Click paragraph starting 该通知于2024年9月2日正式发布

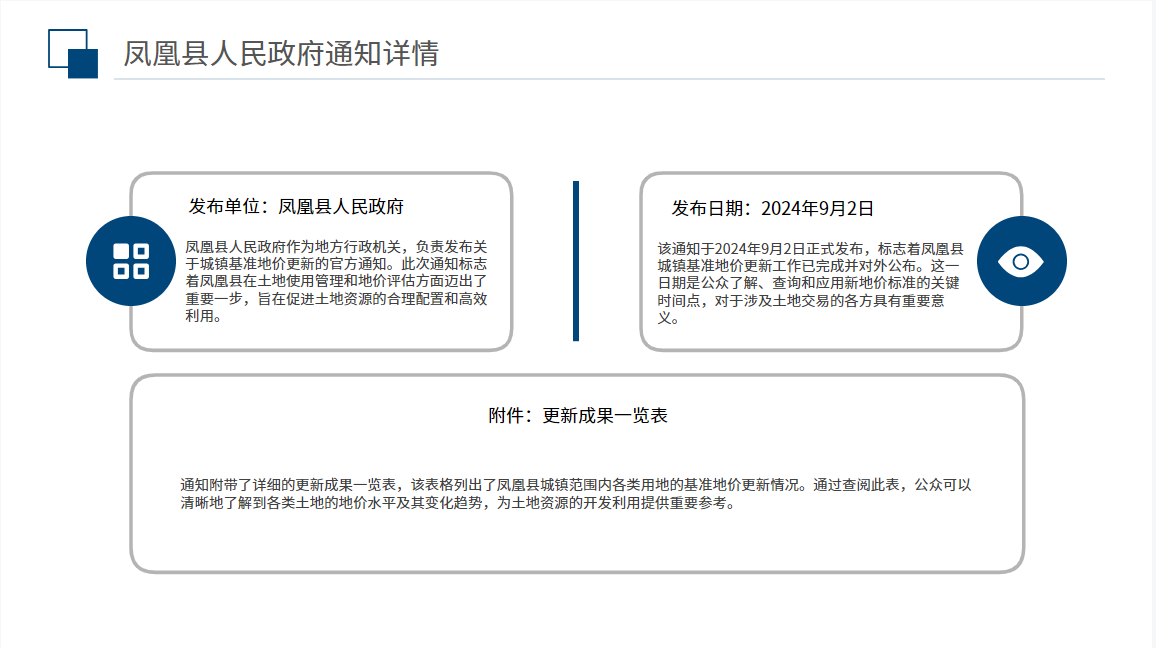pos(811,283)
